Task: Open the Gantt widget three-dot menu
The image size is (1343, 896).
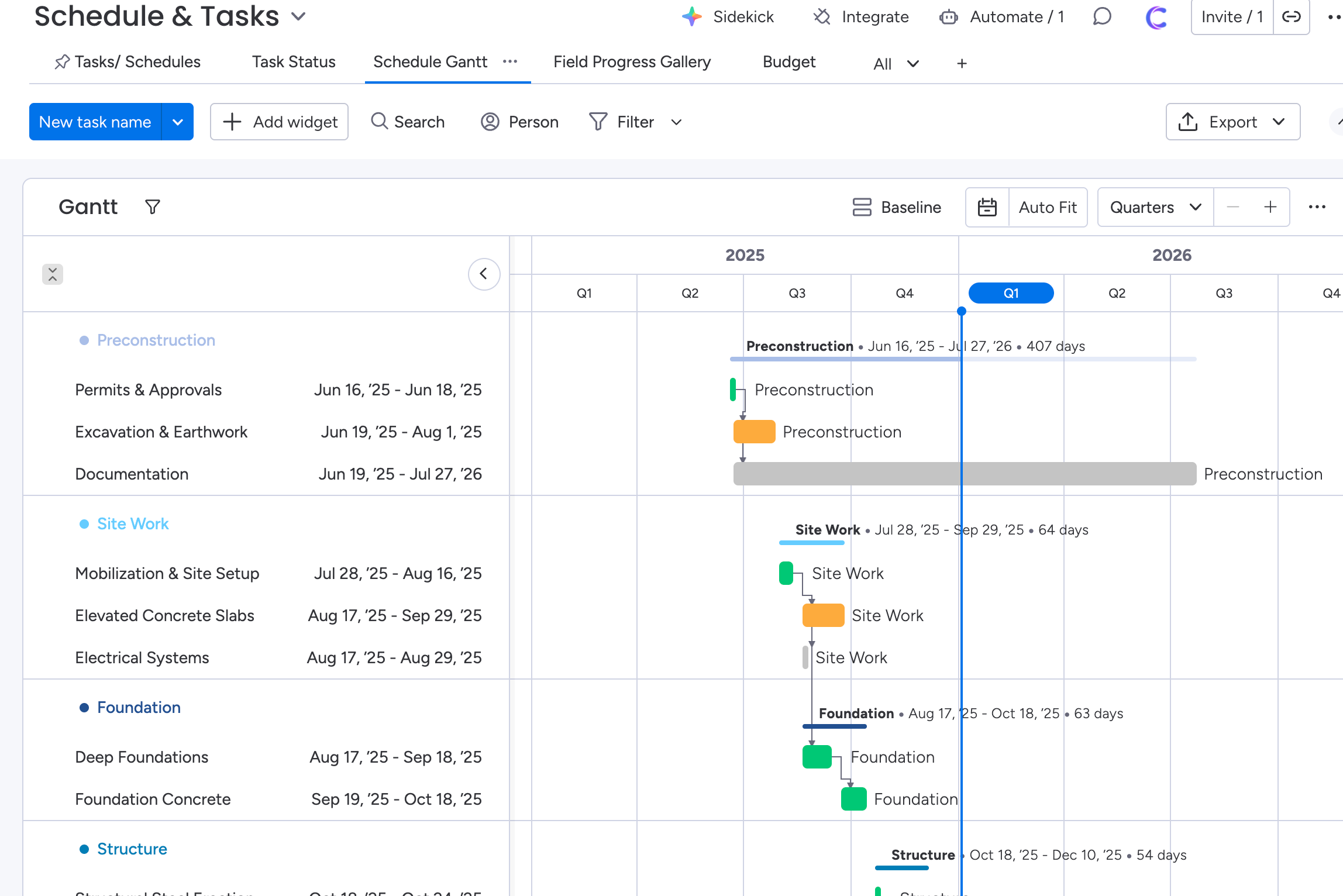Action: click(x=1317, y=207)
